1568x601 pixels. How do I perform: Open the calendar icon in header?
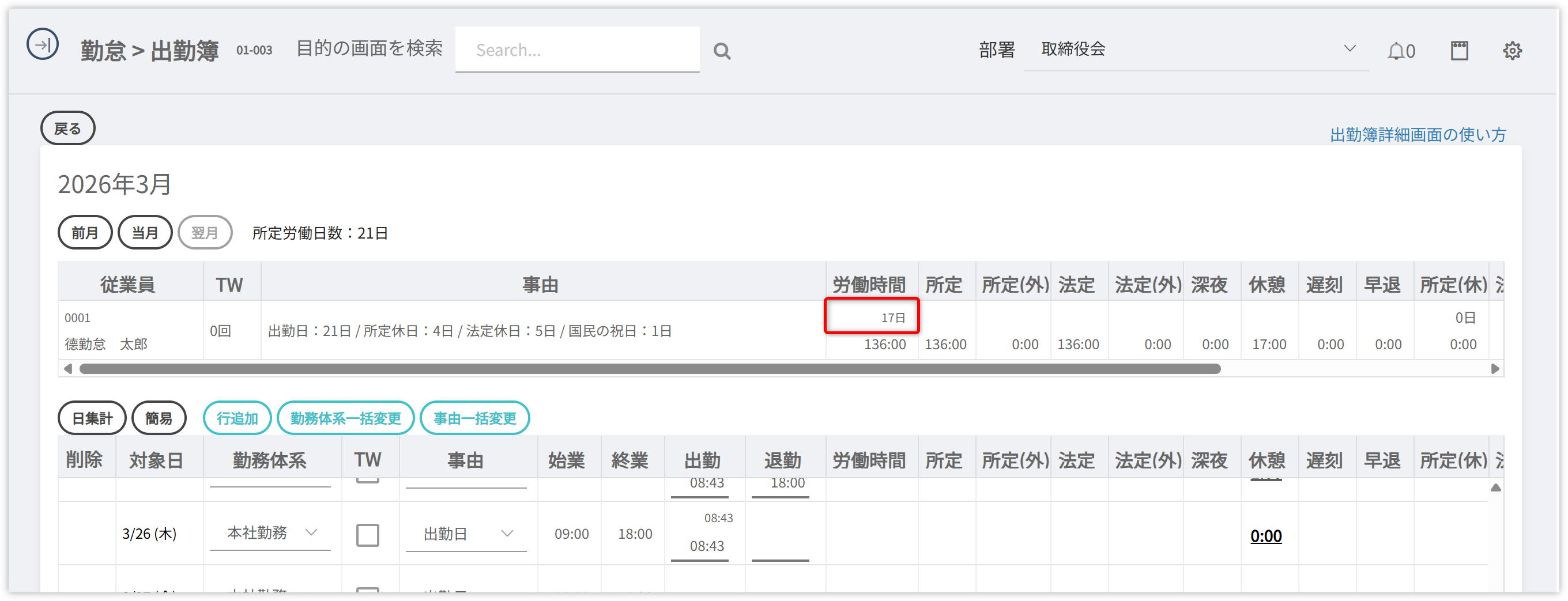click(x=1459, y=51)
